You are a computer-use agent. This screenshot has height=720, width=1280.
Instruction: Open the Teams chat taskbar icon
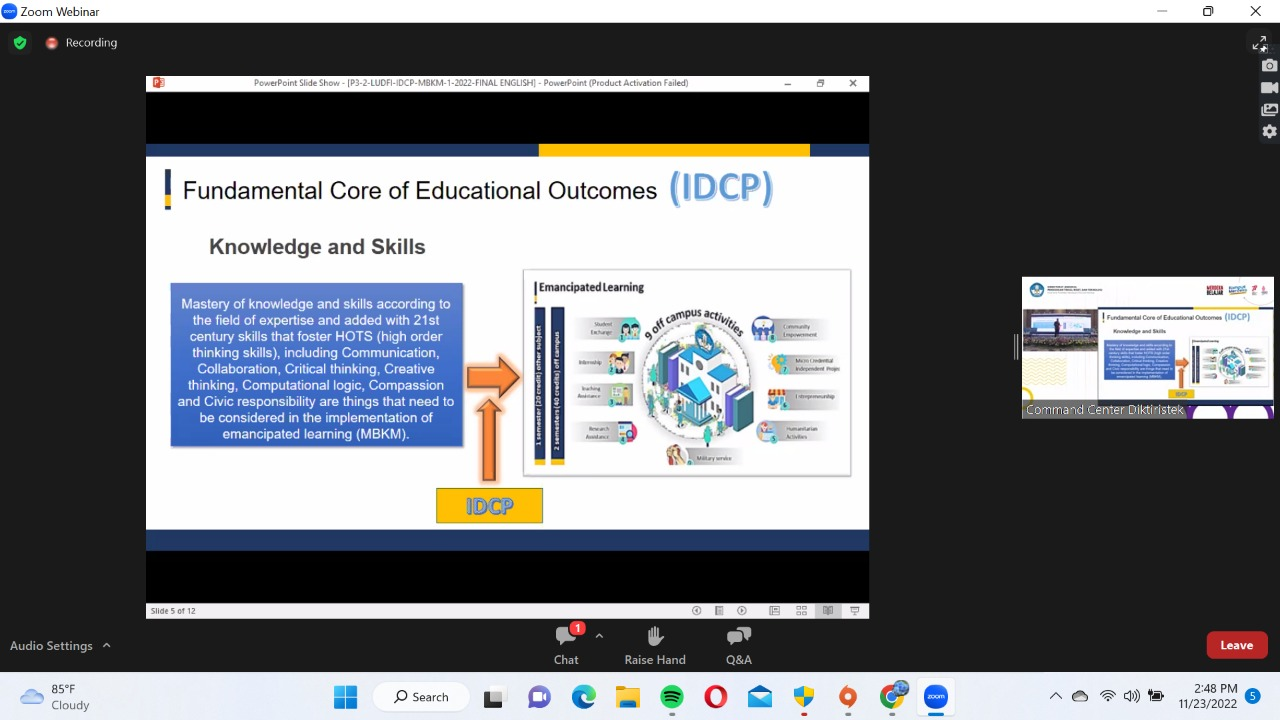click(x=539, y=697)
